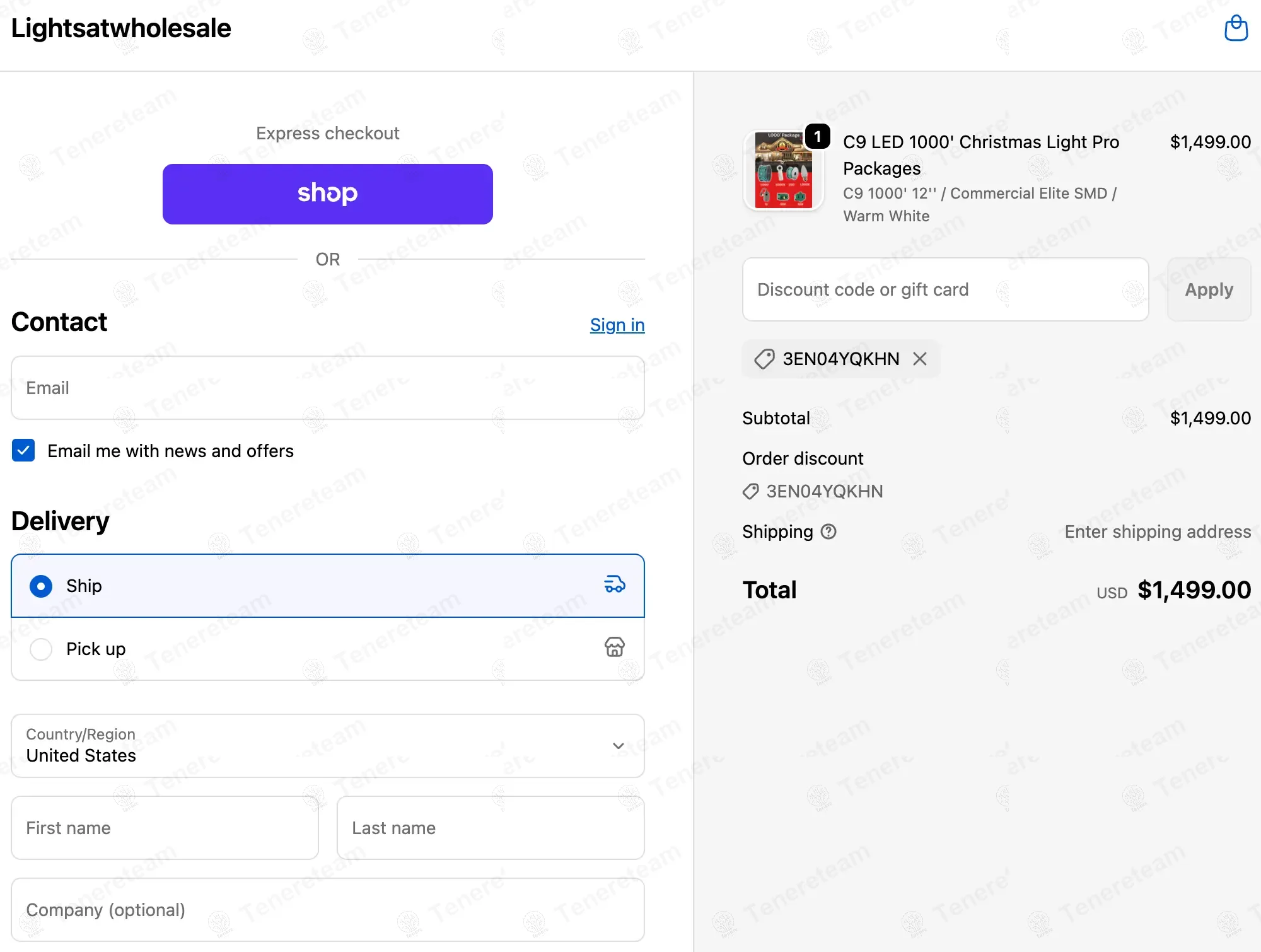Image resolution: width=1261 pixels, height=952 pixels.
Task: Pay with the Shop express checkout button
Action: (327, 194)
